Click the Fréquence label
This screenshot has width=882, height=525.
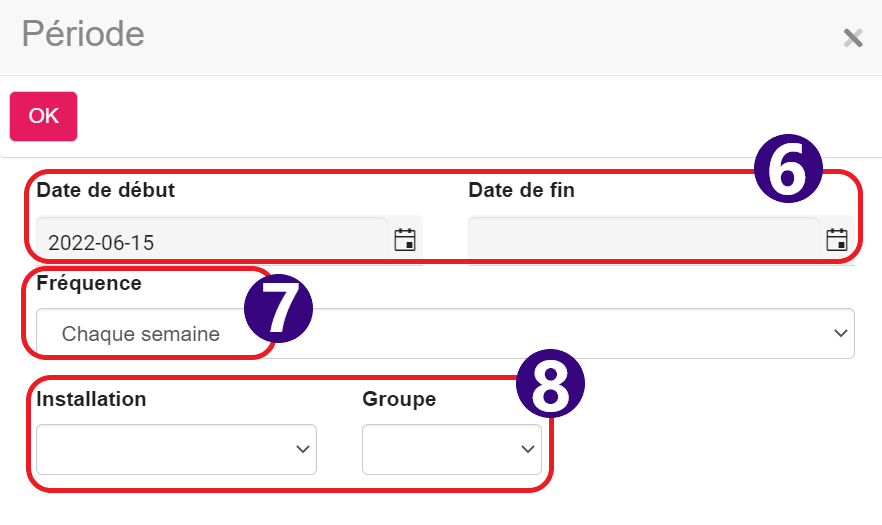[89, 283]
